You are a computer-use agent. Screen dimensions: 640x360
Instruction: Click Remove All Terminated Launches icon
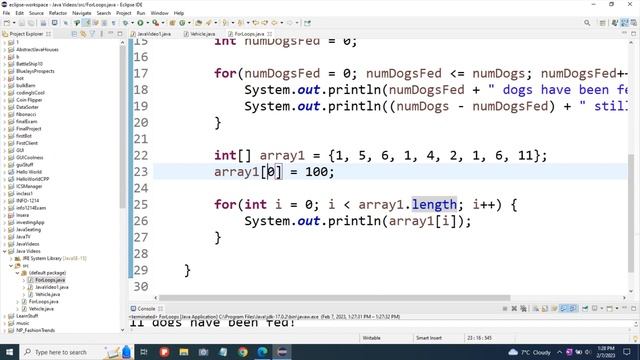(x=523, y=309)
